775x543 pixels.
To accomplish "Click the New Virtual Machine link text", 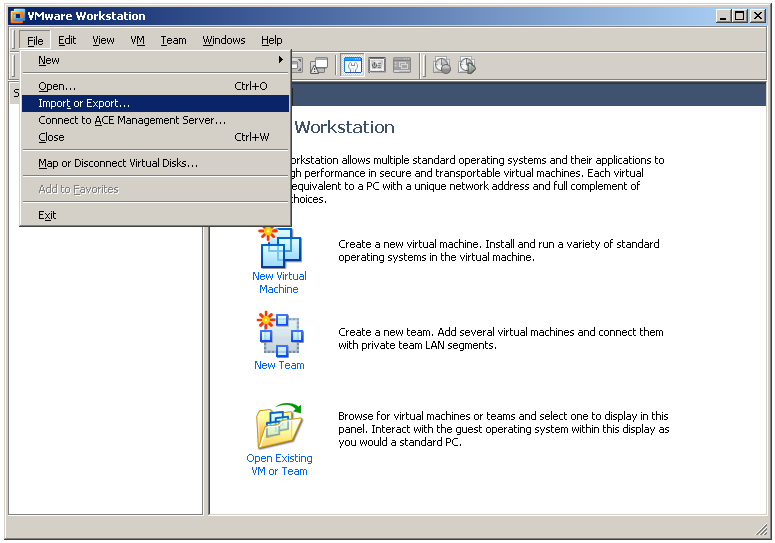I will tap(279, 282).
